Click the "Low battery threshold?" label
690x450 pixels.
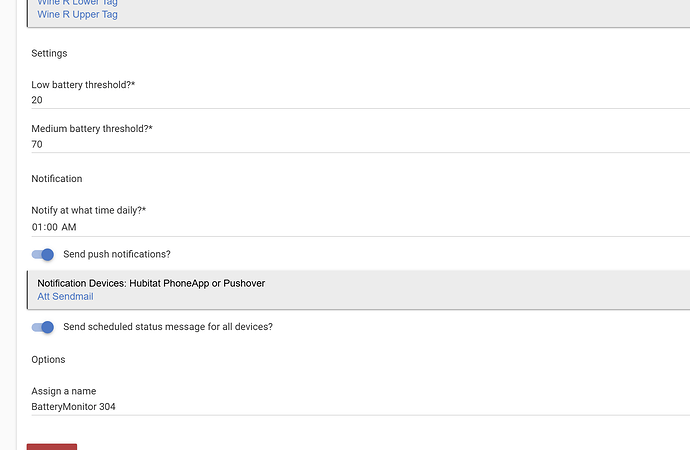(83, 85)
